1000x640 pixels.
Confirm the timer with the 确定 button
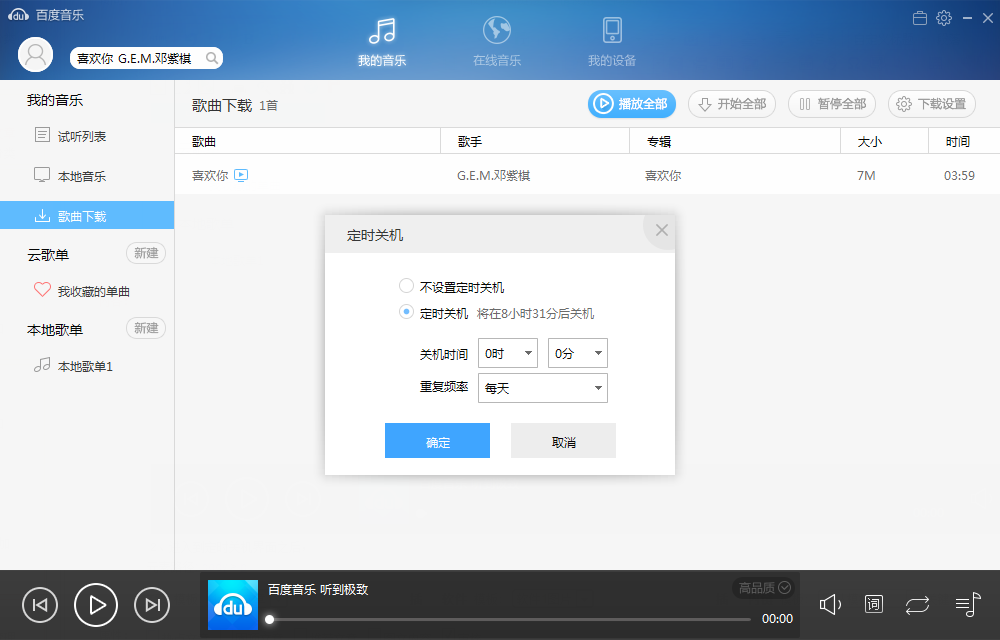[x=437, y=440]
